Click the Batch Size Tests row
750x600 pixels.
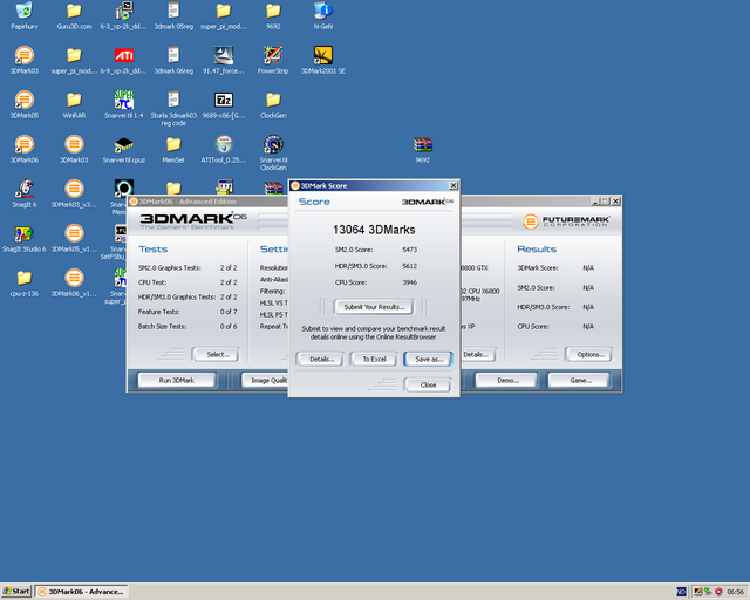(x=188, y=326)
